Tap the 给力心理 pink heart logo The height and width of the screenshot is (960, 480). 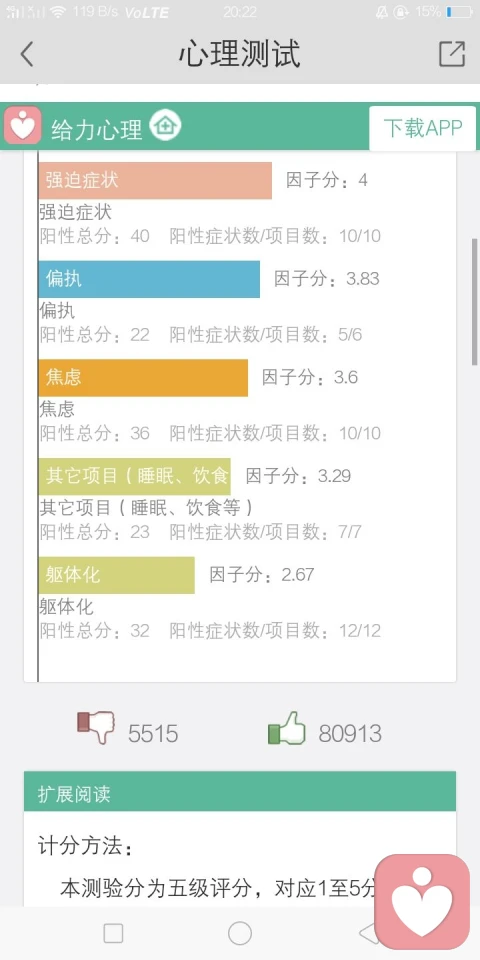click(x=23, y=126)
